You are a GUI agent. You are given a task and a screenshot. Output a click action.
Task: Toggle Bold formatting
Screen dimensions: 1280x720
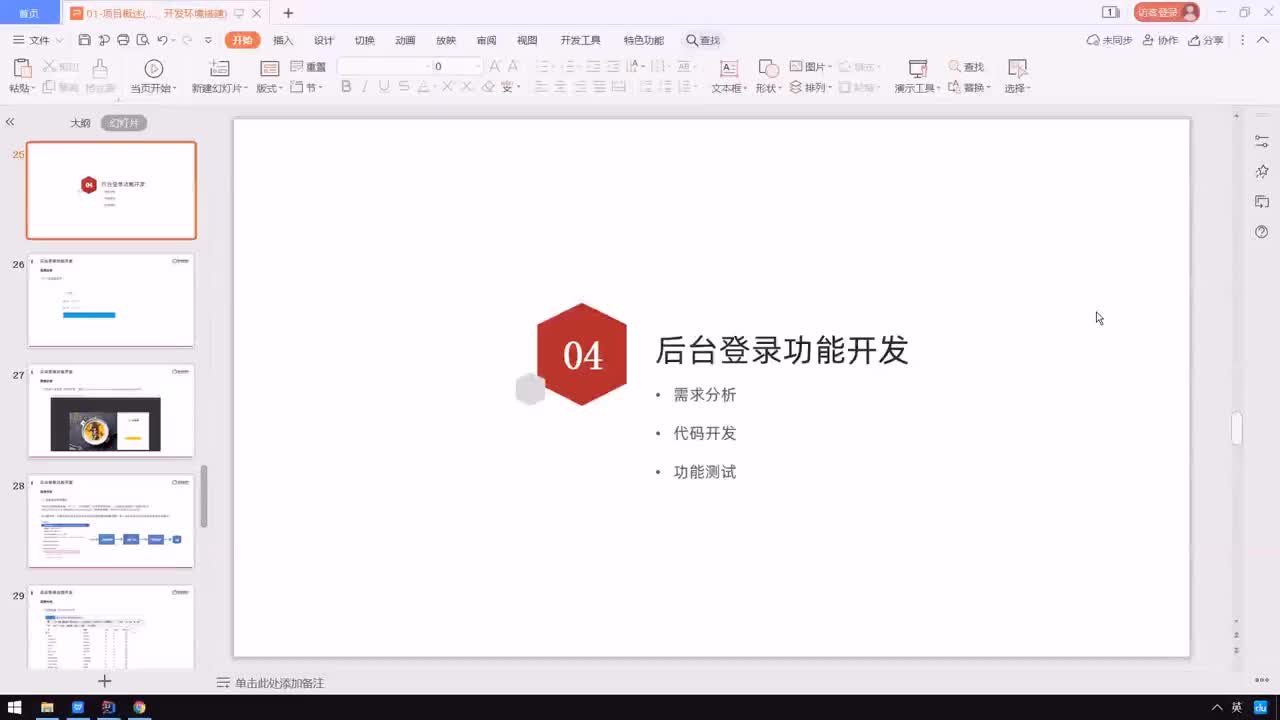click(x=346, y=87)
